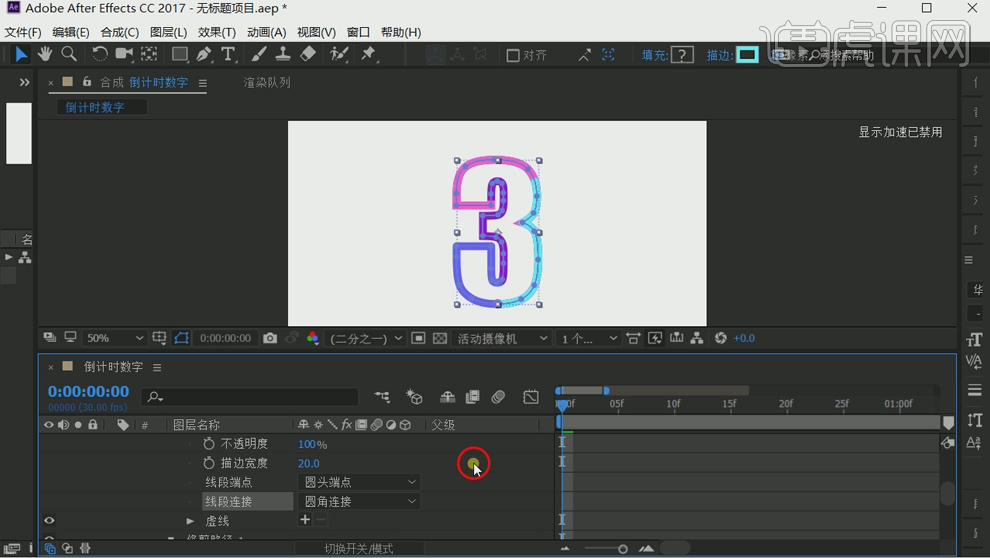Select the Zoom magnifier tool

pos(69,54)
